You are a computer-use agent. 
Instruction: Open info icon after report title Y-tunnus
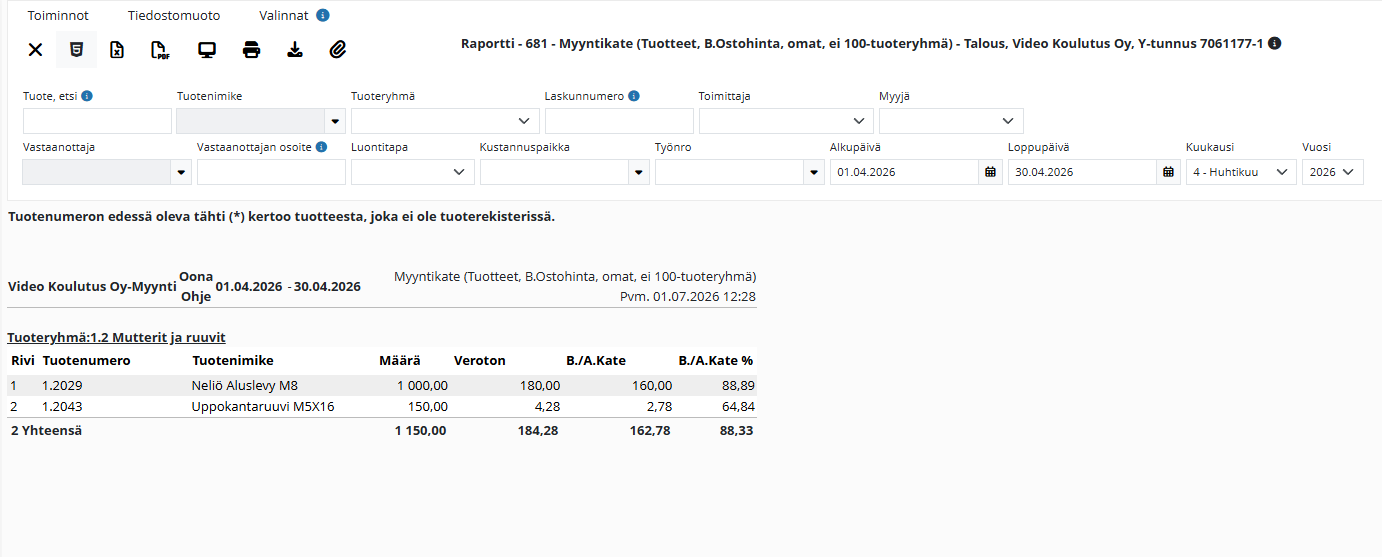(x=1275, y=44)
